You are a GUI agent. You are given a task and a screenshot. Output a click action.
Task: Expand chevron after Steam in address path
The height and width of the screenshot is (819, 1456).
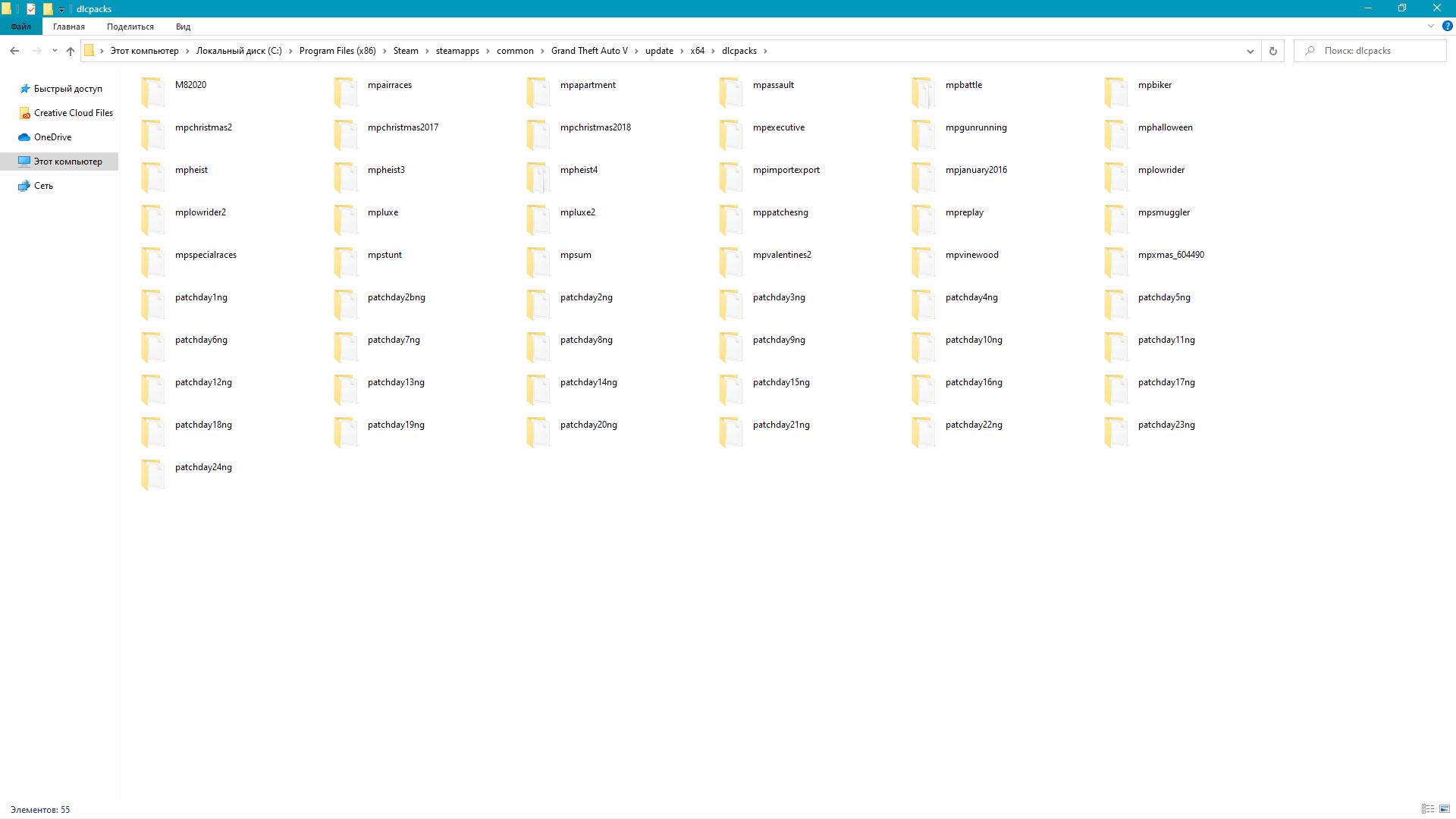[x=427, y=51]
